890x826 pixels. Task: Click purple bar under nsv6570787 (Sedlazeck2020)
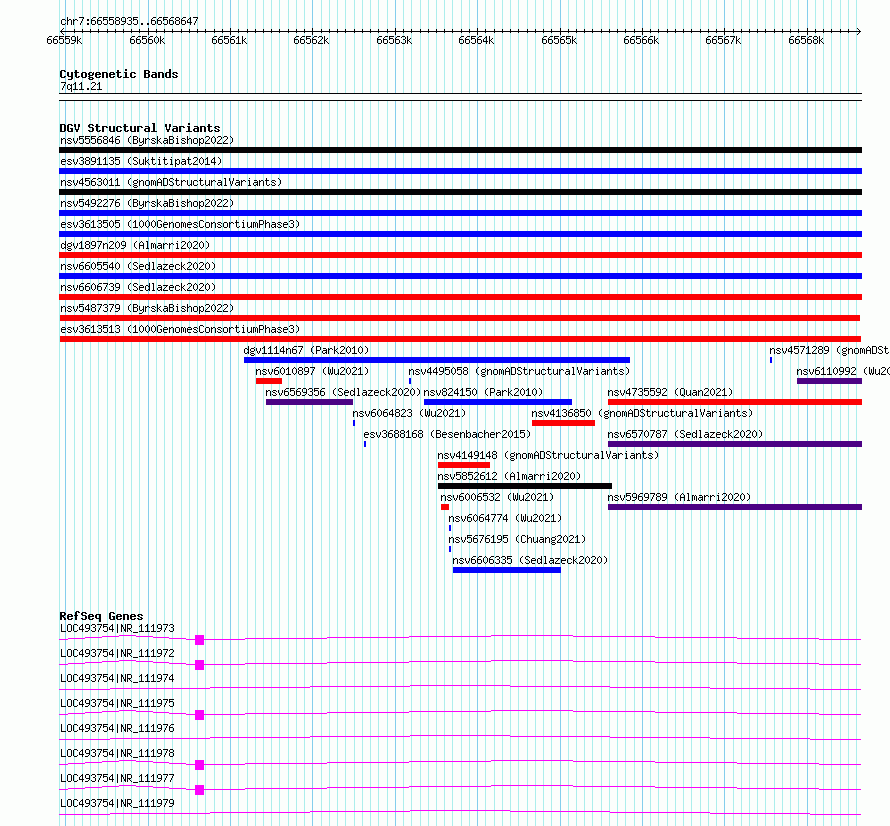click(x=734, y=444)
